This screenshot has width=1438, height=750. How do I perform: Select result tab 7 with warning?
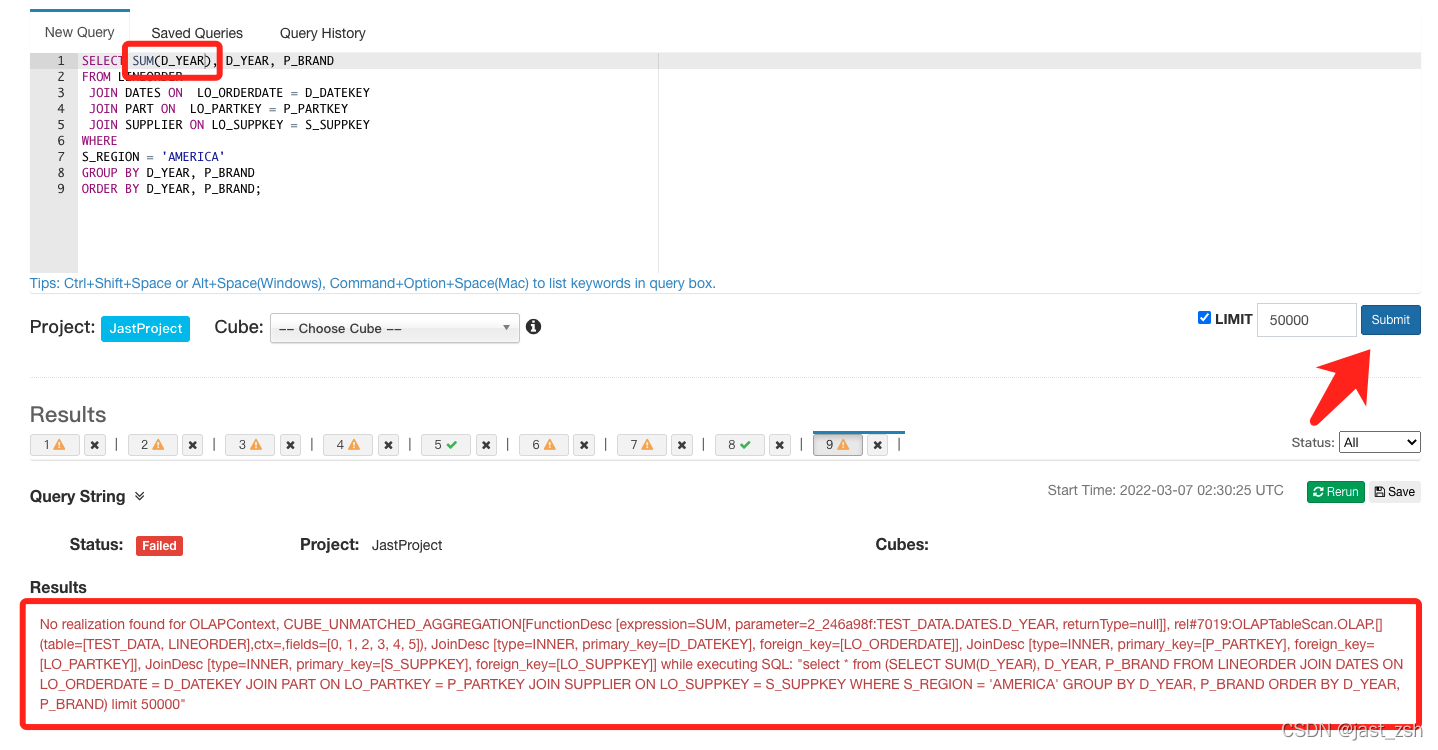coord(642,445)
